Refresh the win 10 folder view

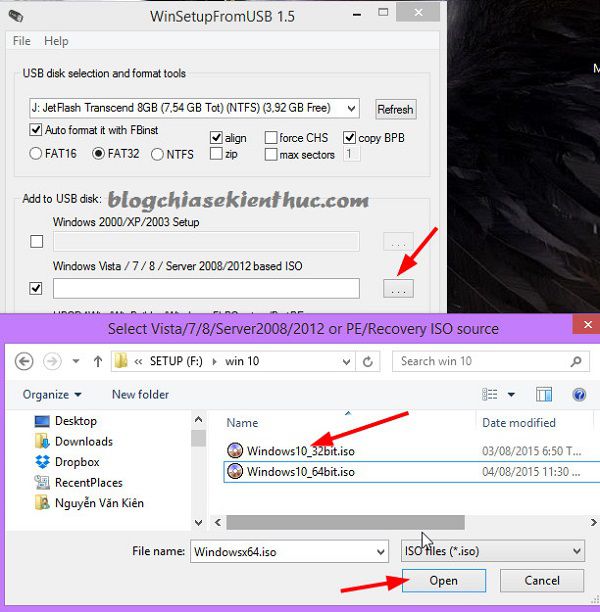368,362
